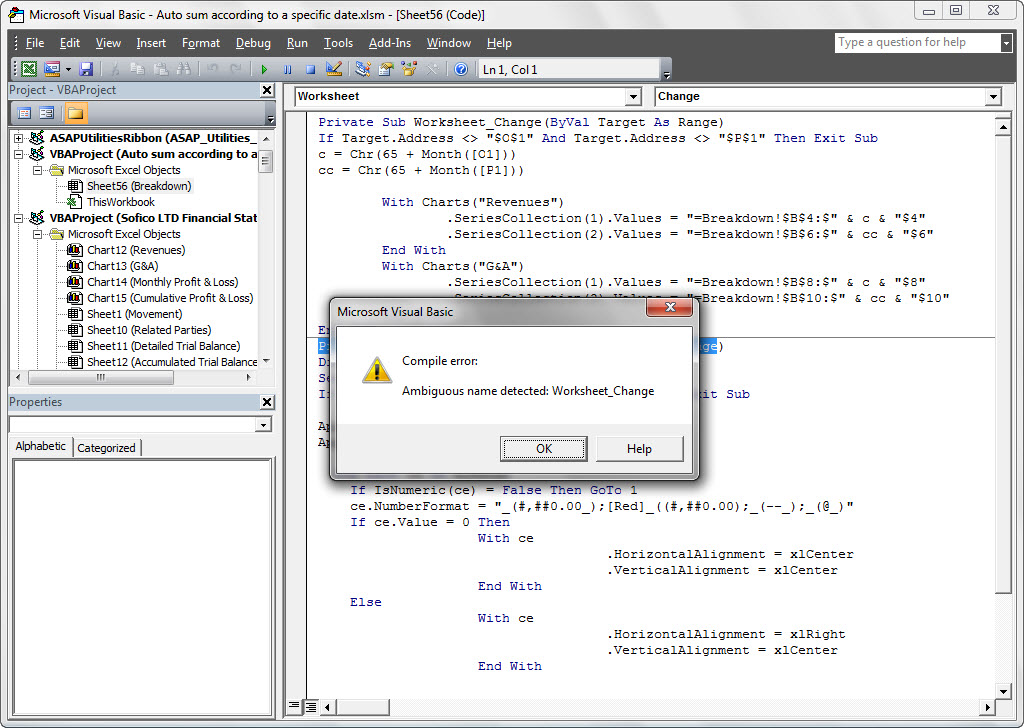1024x728 pixels.
Task: Click the Ln 1, Col 1 position indicator
Action: click(x=569, y=69)
